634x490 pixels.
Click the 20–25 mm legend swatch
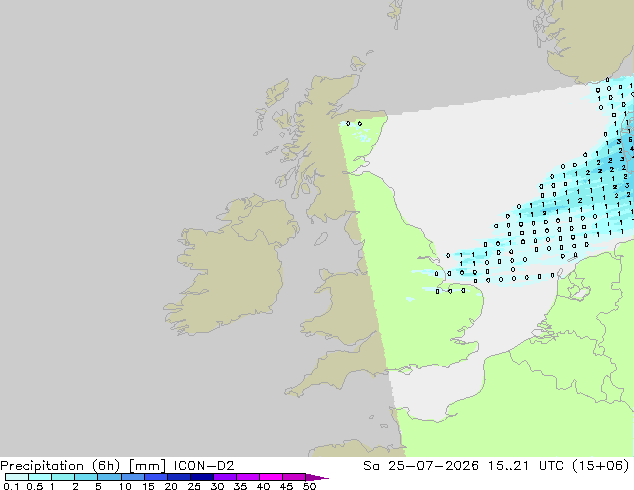[178, 477]
